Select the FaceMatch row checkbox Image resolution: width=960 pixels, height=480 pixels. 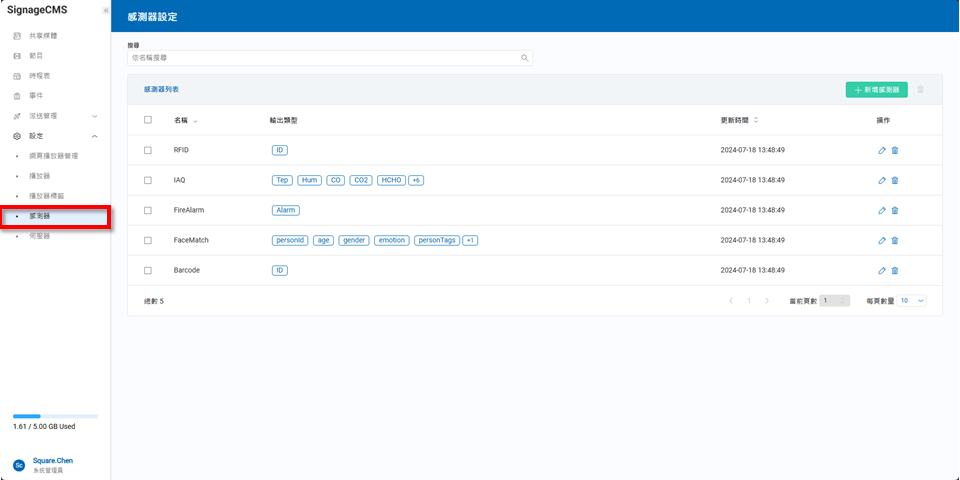point(148,240)
